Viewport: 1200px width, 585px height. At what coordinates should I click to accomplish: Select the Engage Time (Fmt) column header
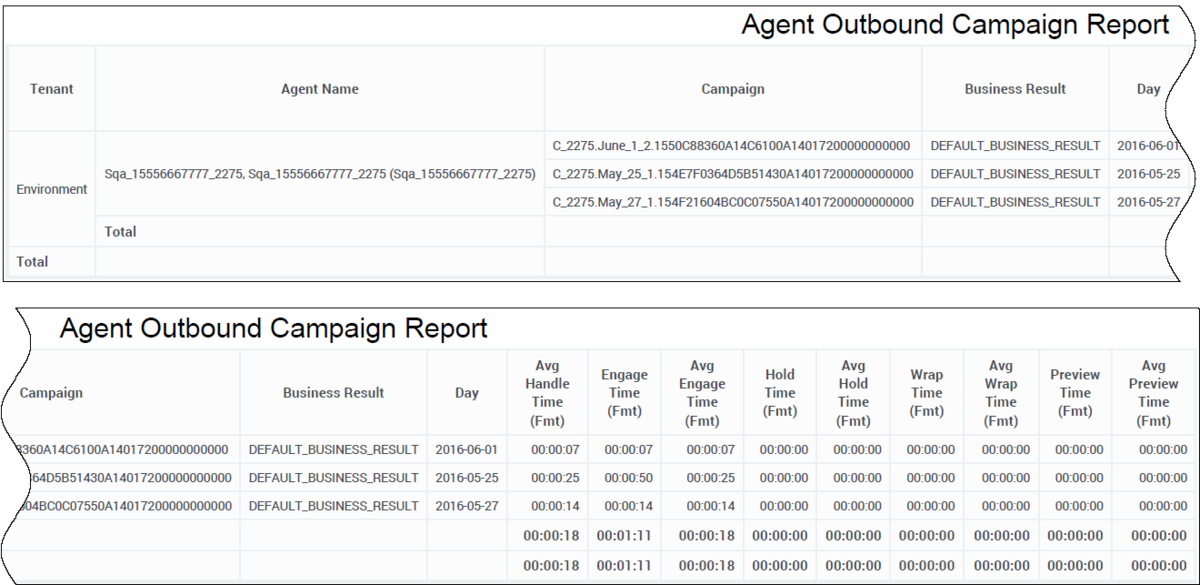[x=624, y=393]
